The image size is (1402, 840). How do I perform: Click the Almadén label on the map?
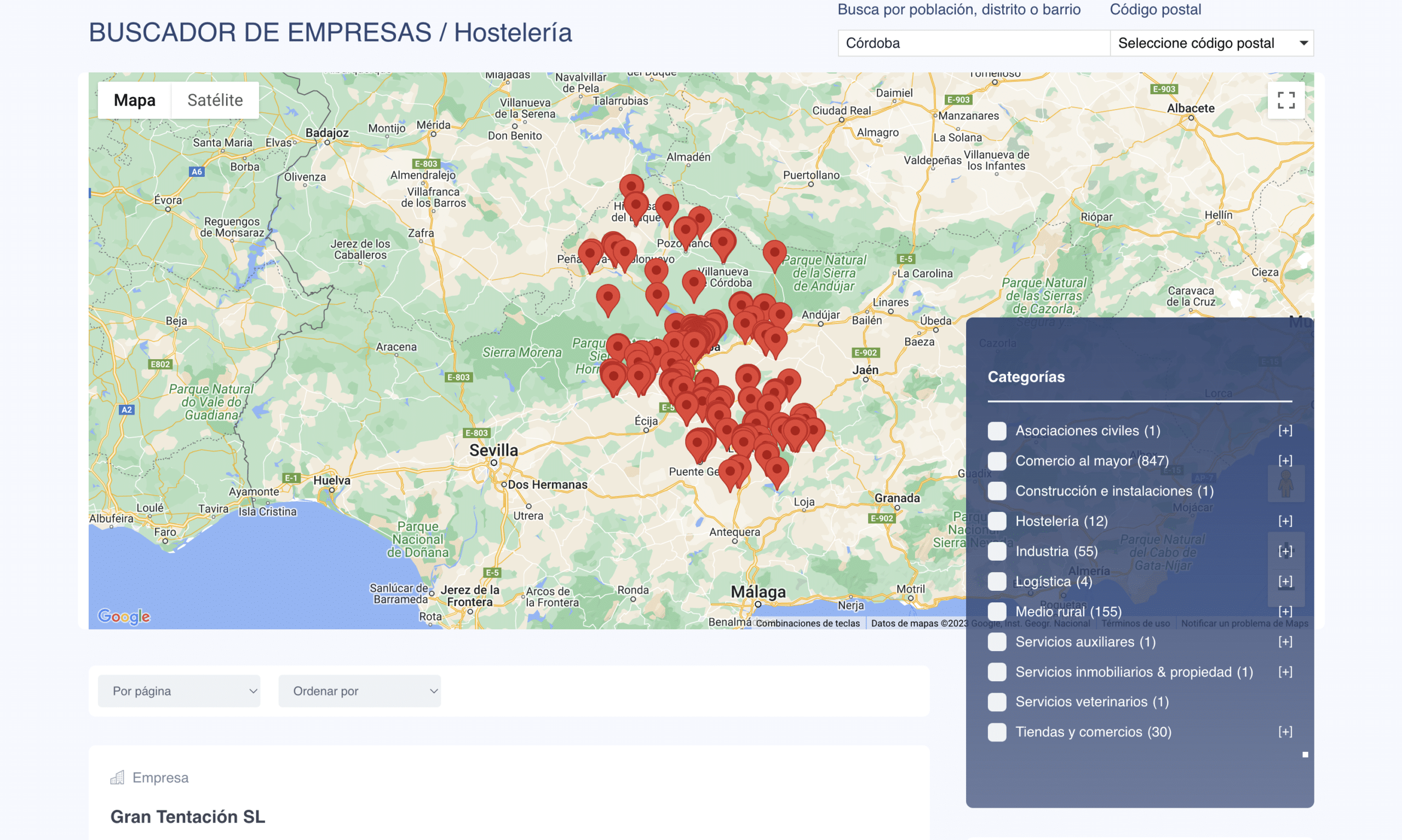click(x=688, y=157)
